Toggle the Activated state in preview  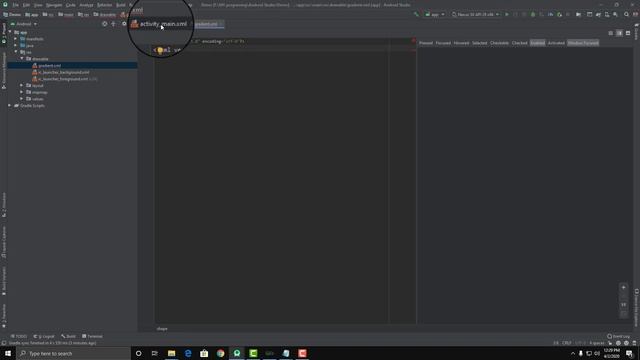556,43
